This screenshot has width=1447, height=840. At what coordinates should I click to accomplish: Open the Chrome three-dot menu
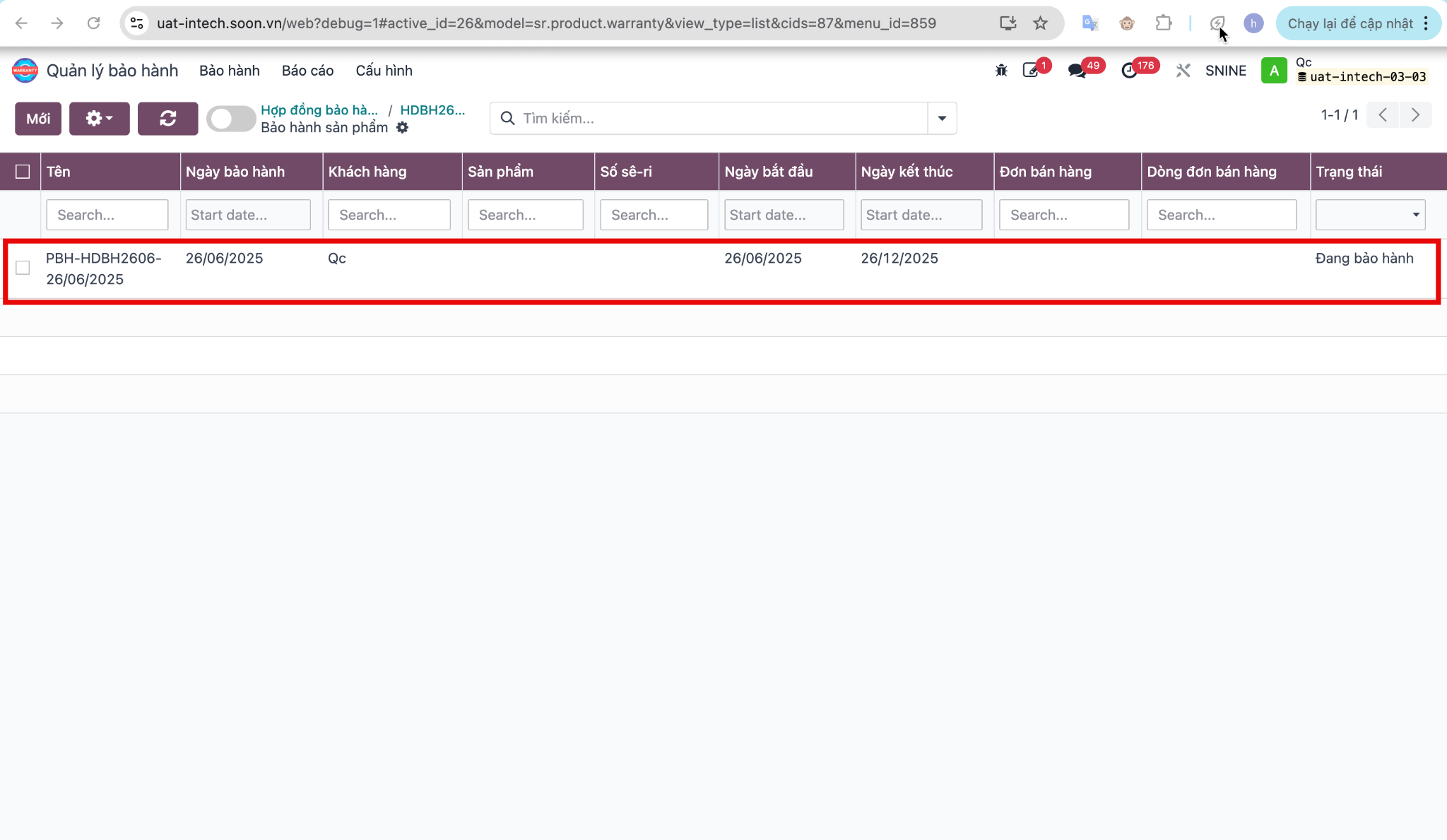(1426, 23)
